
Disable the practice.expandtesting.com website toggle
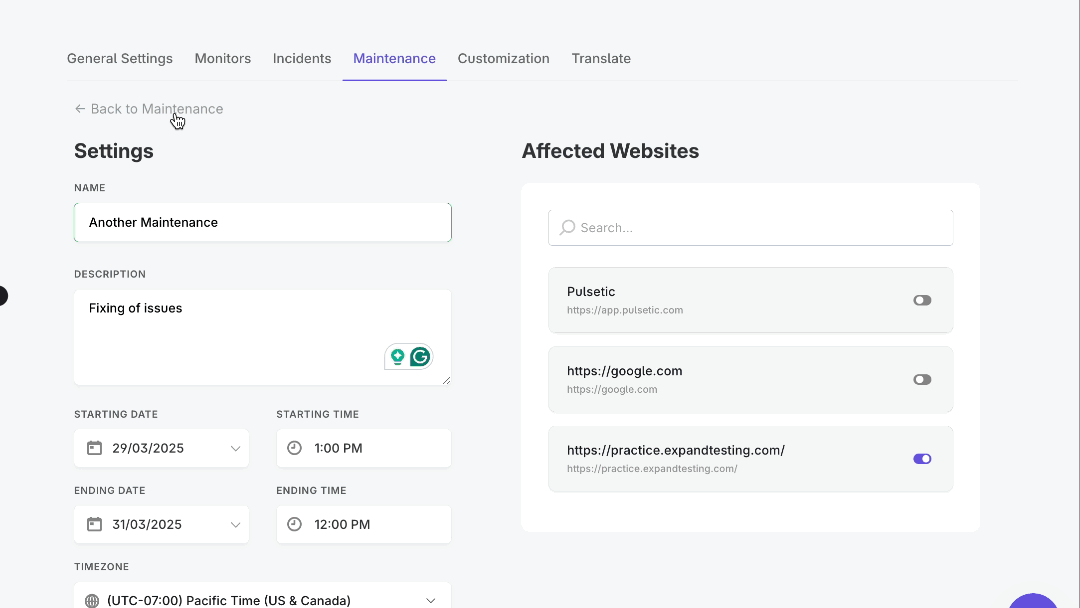coord(922,459)
